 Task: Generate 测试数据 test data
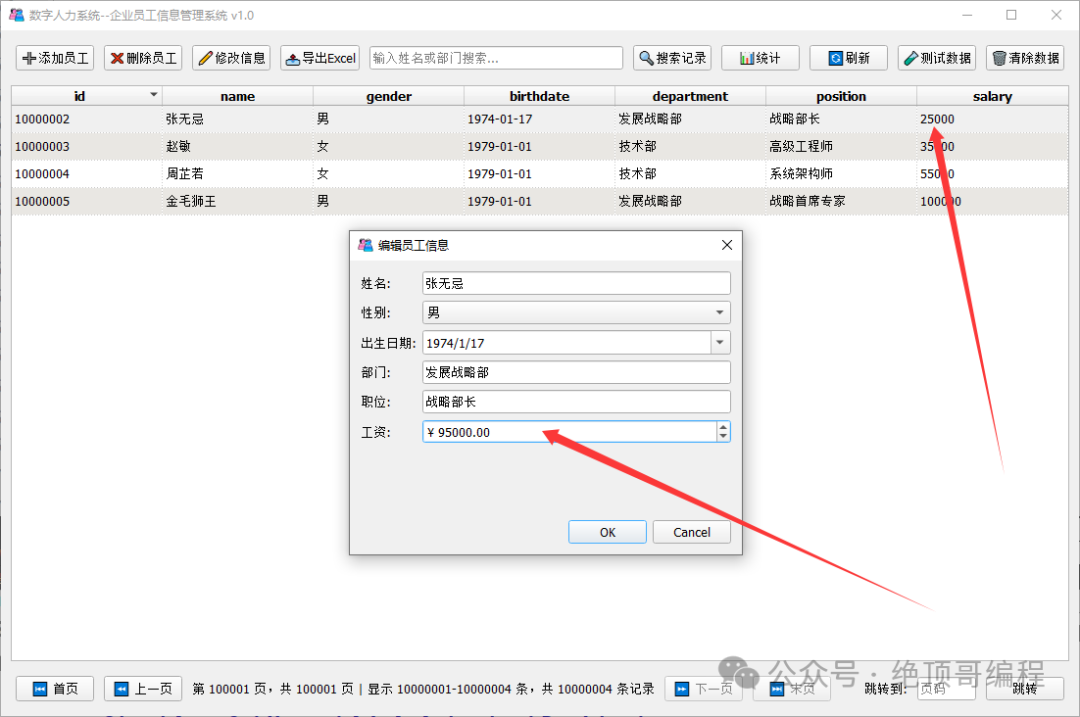point(937,59)
